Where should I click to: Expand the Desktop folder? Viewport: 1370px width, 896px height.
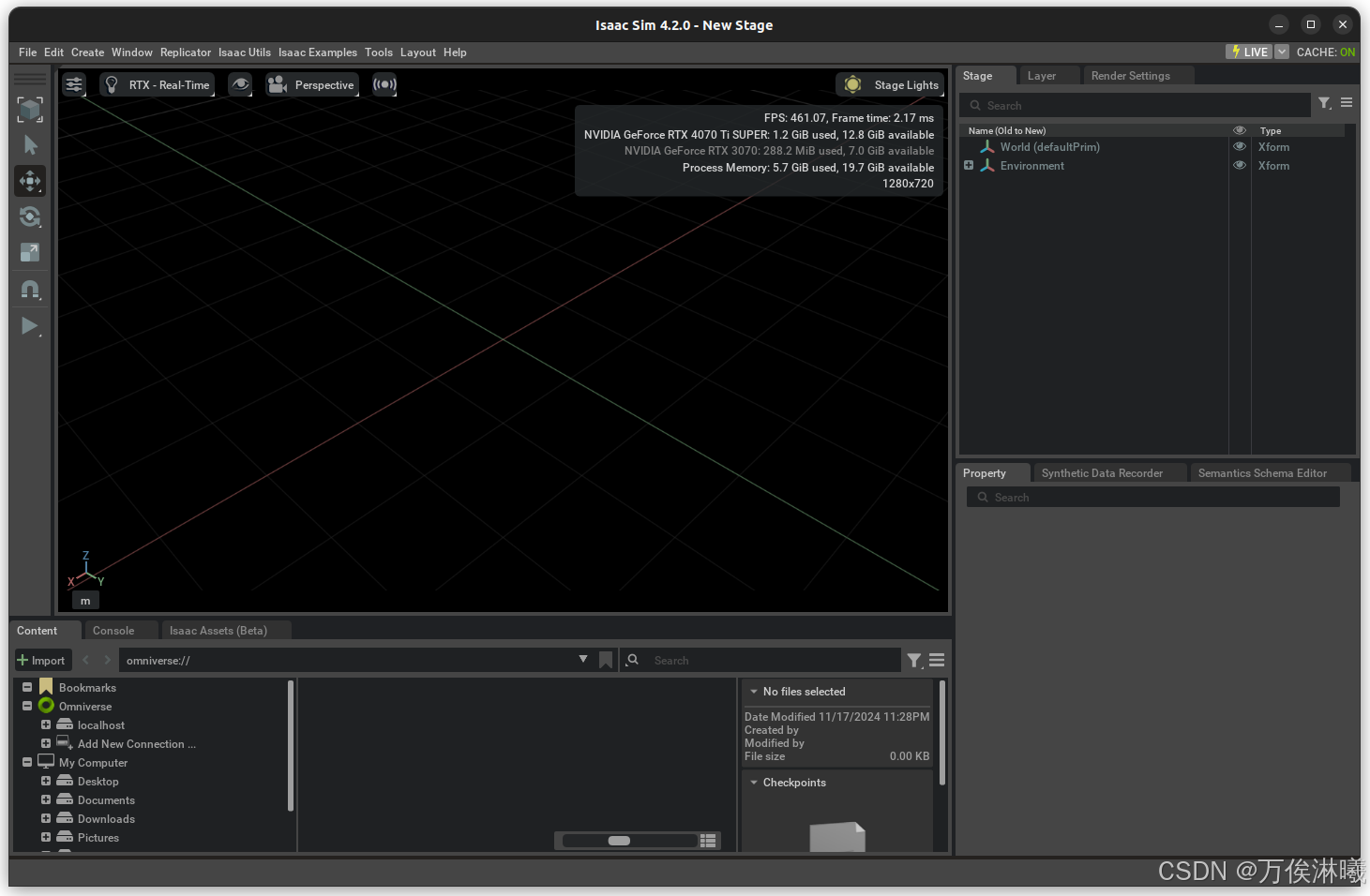[x=46, y=781]
